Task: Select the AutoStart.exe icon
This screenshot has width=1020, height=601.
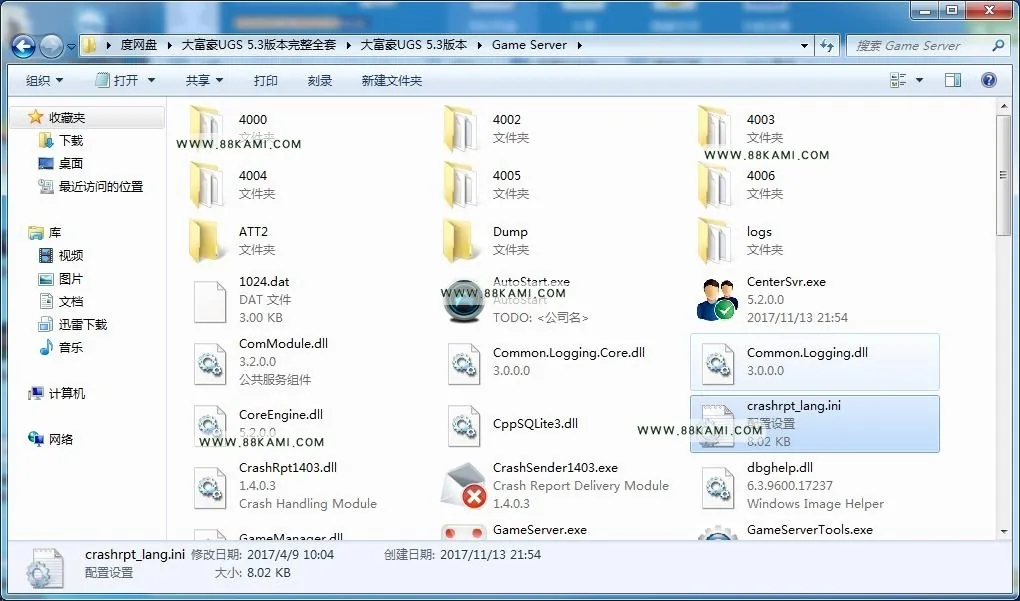Action: pyautogui.click(x=463, y=300)
